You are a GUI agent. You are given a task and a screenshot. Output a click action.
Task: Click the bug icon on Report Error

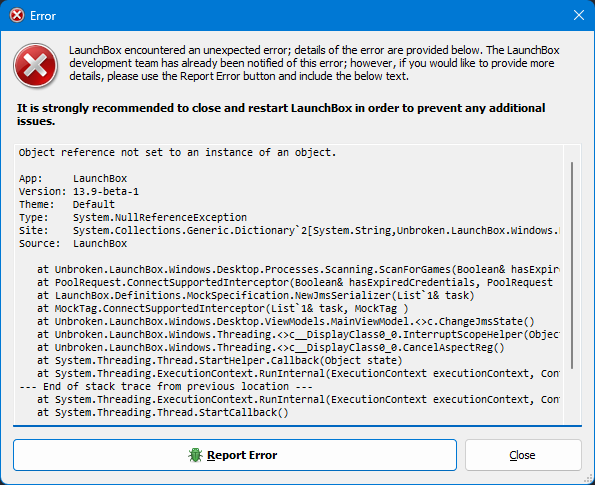(x=195, y=455)
